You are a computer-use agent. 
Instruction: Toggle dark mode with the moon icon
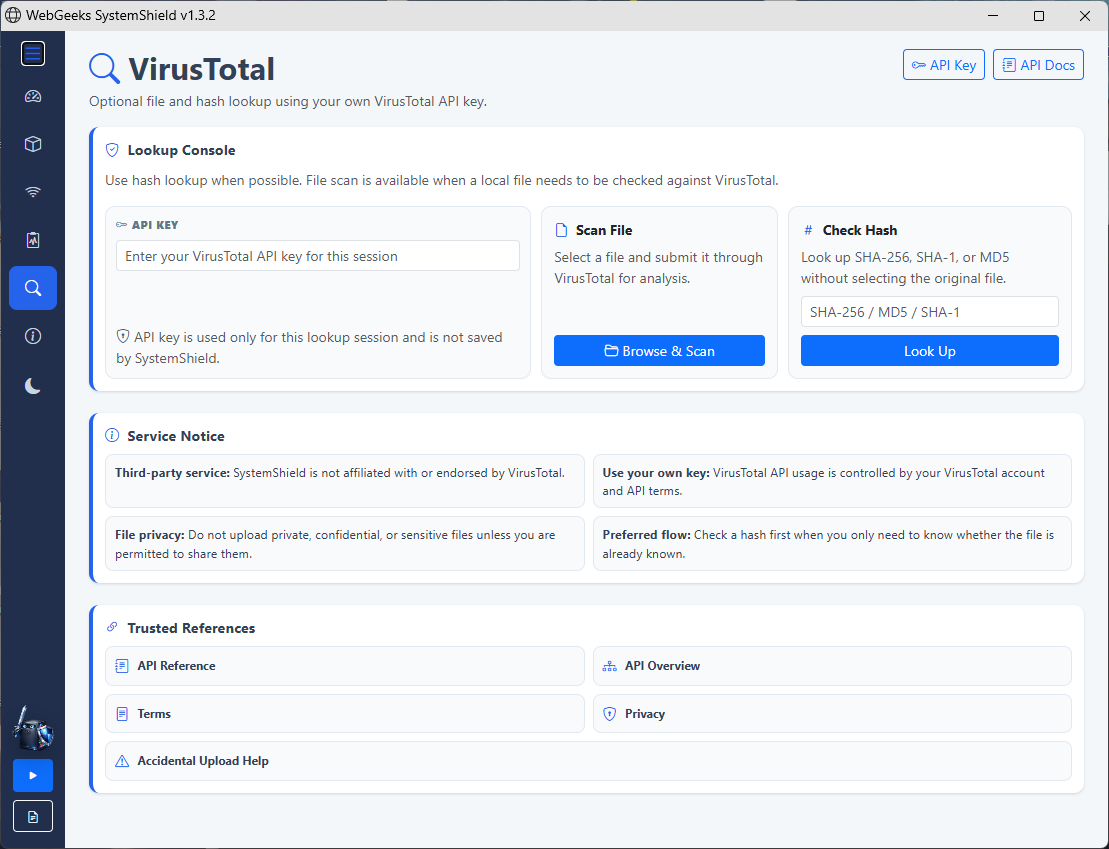(x=33, y=385)
